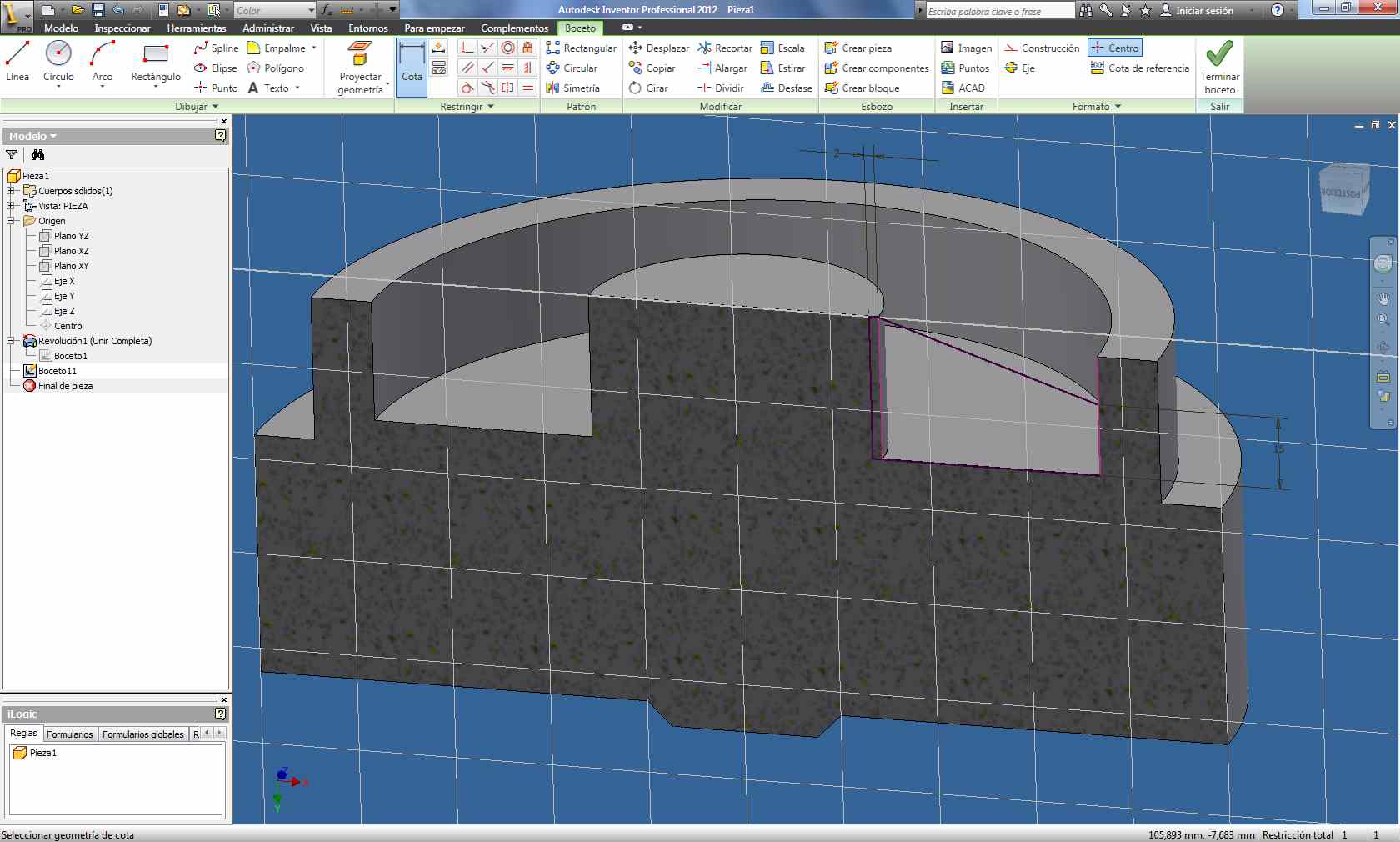Select the Línea drawing tool
This screenshot has width=1400, height=842.
[17, 63]
